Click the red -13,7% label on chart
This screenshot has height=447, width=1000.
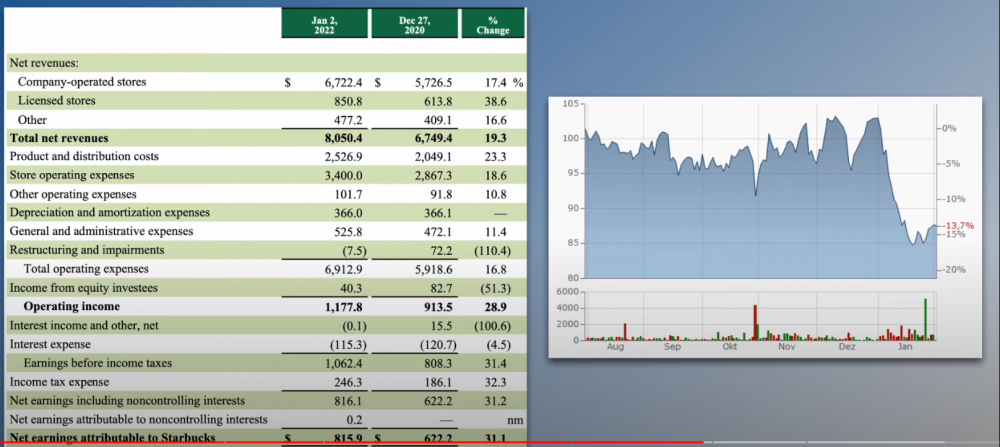click(959, 226)
